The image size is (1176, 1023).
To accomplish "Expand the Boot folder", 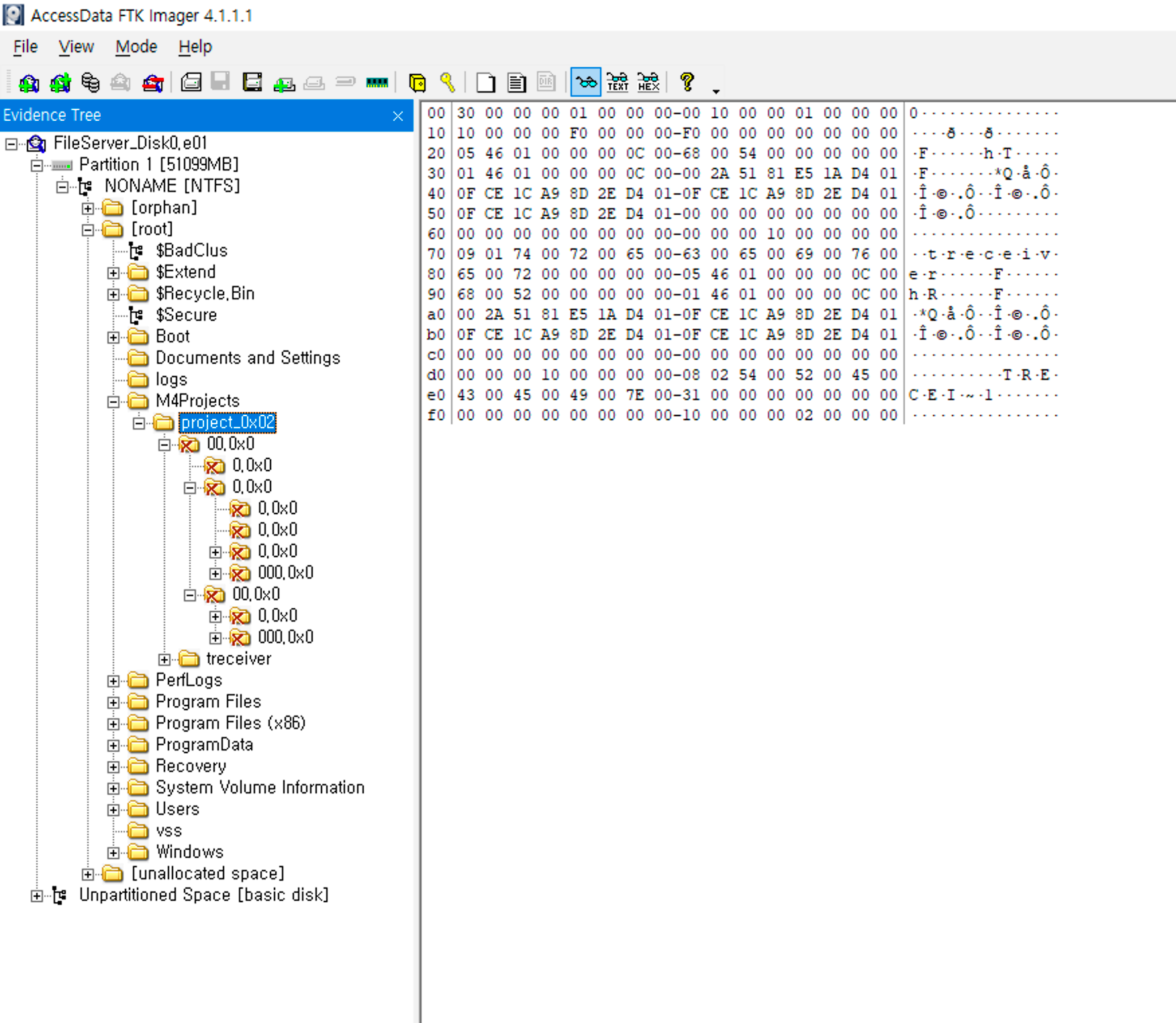I will click(113, 337).
